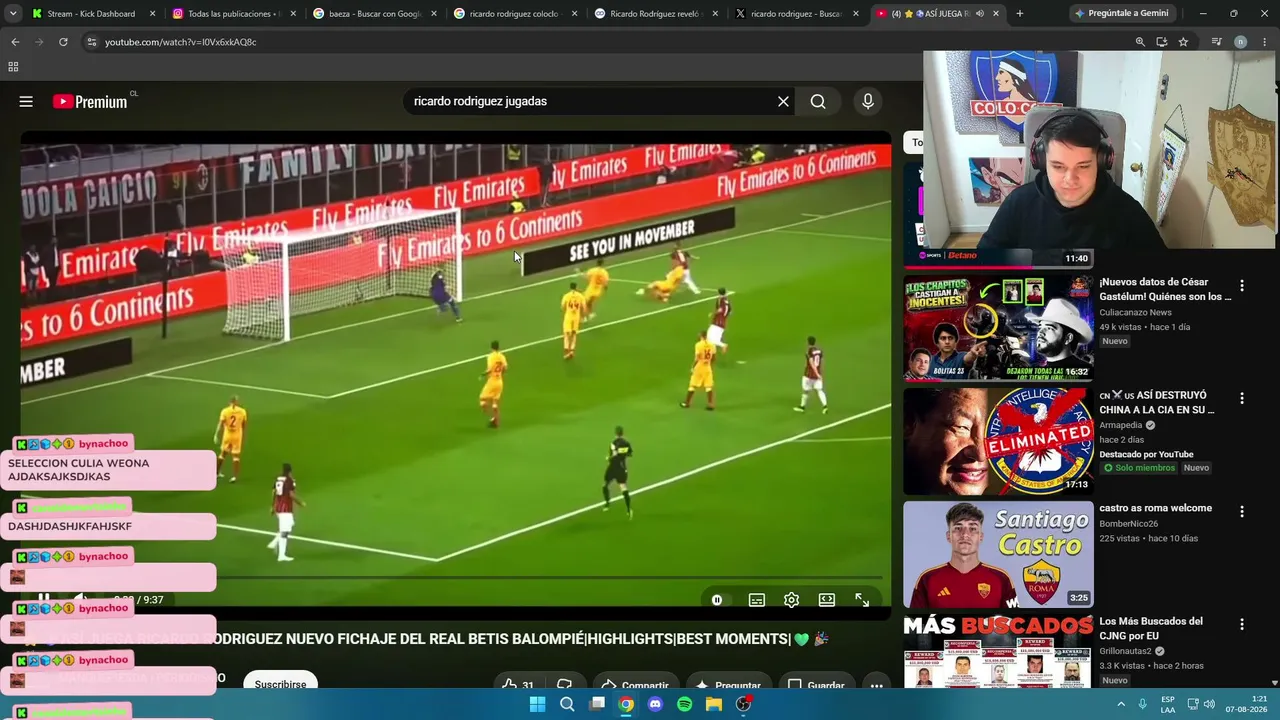Start voice search with the microphone
Screen dimensions: 1280x720
(x=868, y=101)
